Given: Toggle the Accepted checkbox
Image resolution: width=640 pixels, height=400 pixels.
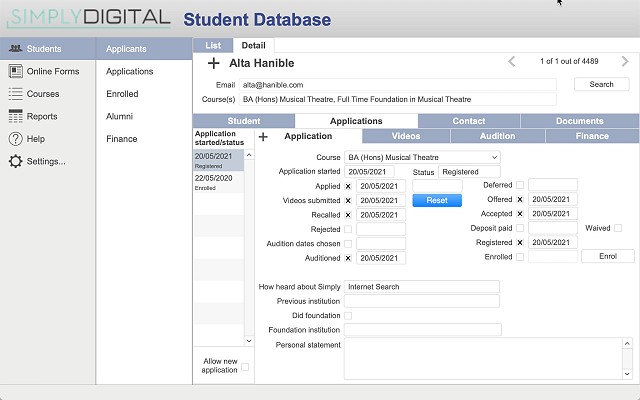Looking at the screenshot, I should [x=520, y=213].
